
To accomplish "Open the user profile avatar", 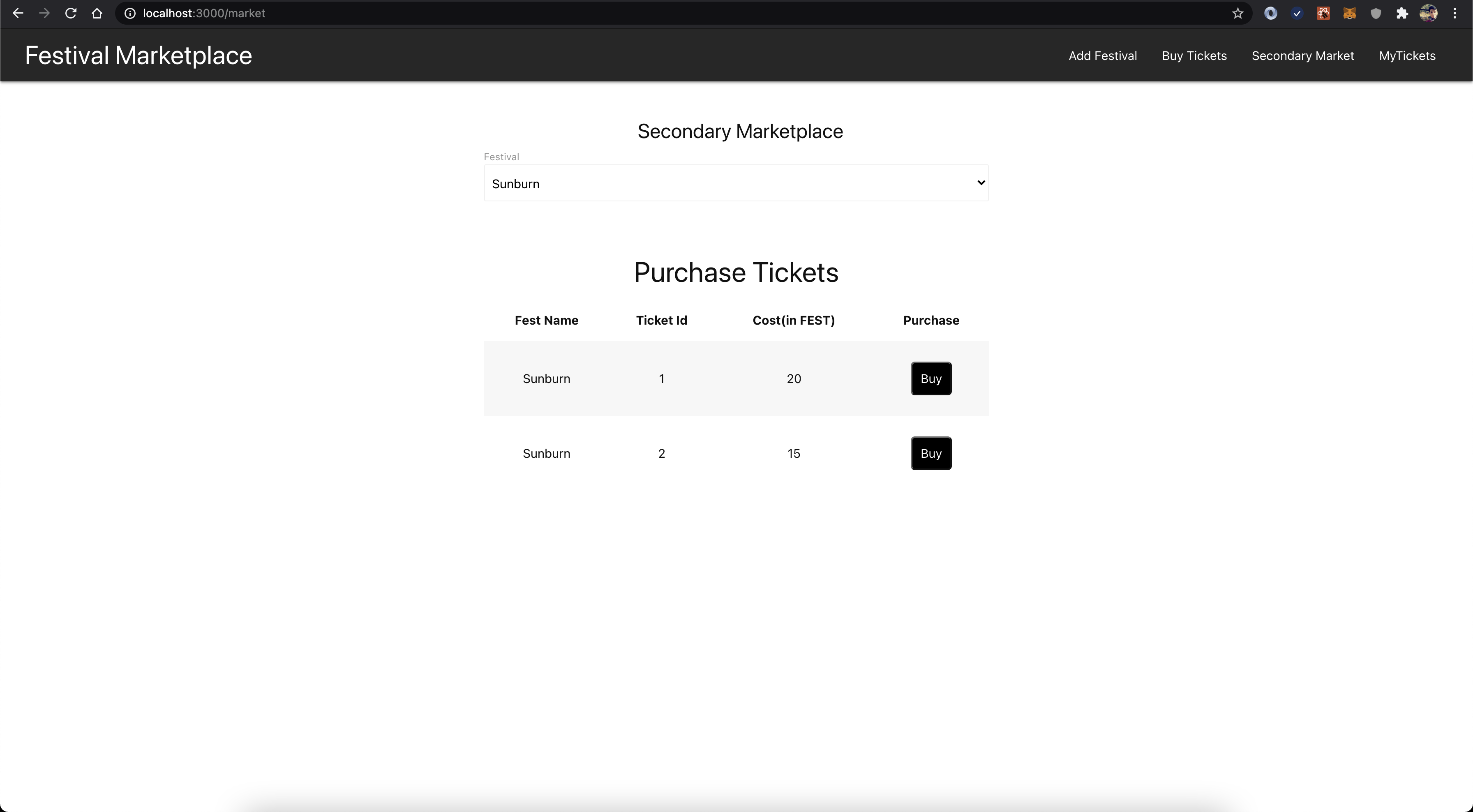I will click(x=1428, y=13).
